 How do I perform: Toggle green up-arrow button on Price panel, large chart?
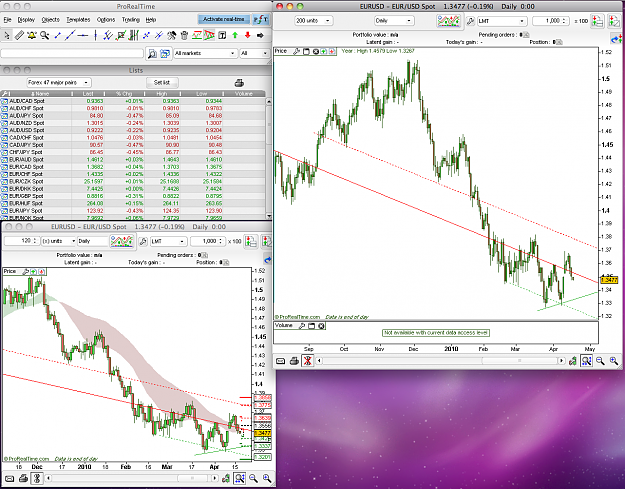pos(324,51)
